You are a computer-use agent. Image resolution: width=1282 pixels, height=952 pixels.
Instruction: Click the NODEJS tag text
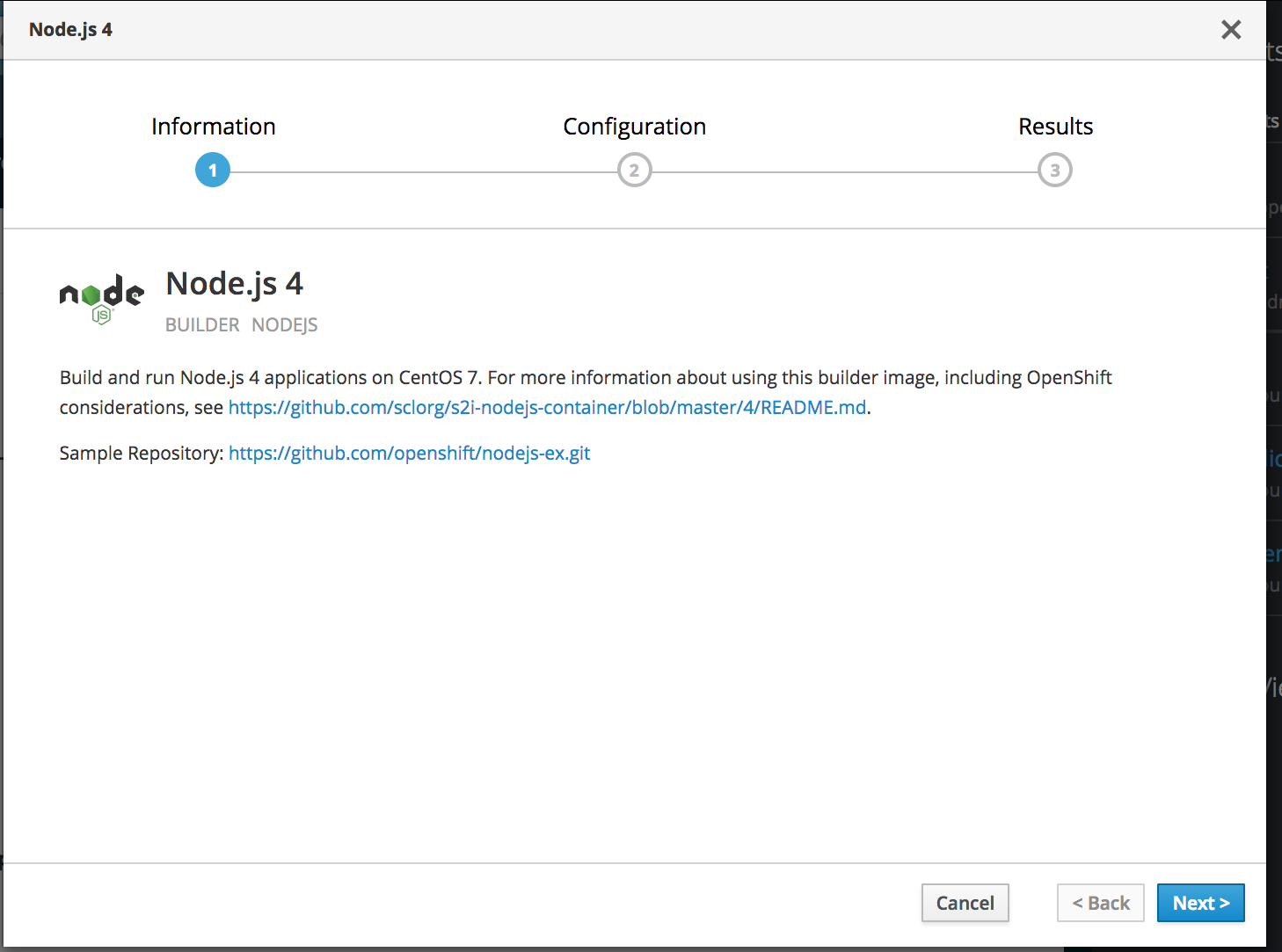click(x=285, y=325)
